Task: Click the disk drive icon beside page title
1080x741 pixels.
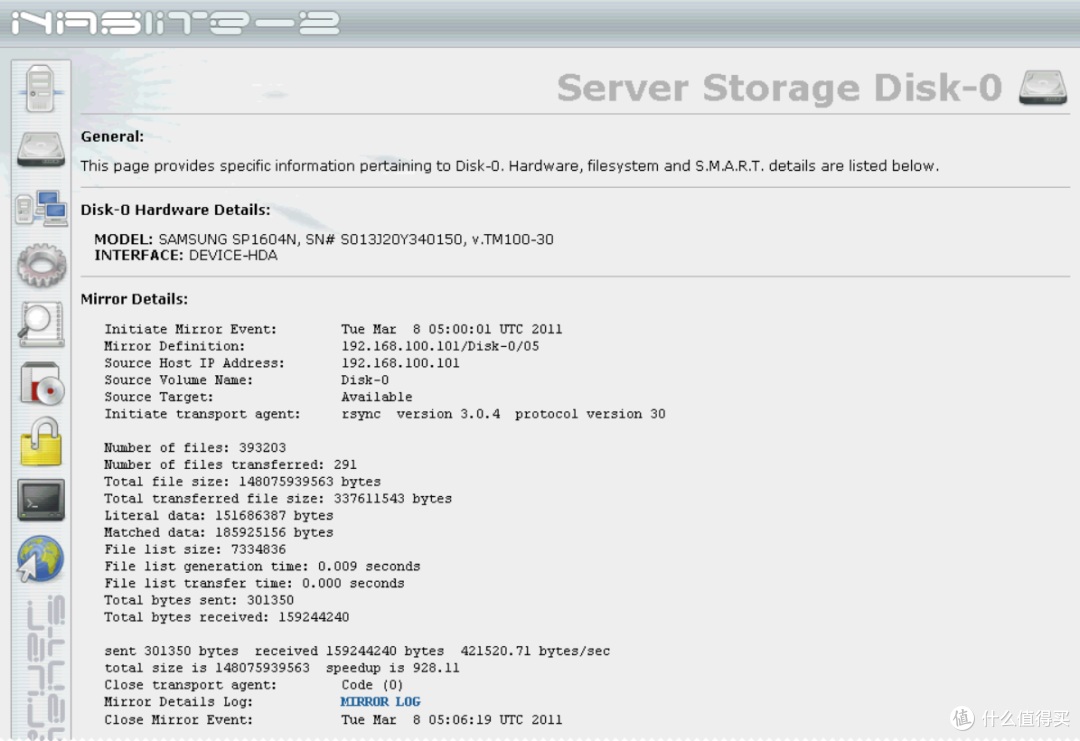Action: coord(1042,88)
